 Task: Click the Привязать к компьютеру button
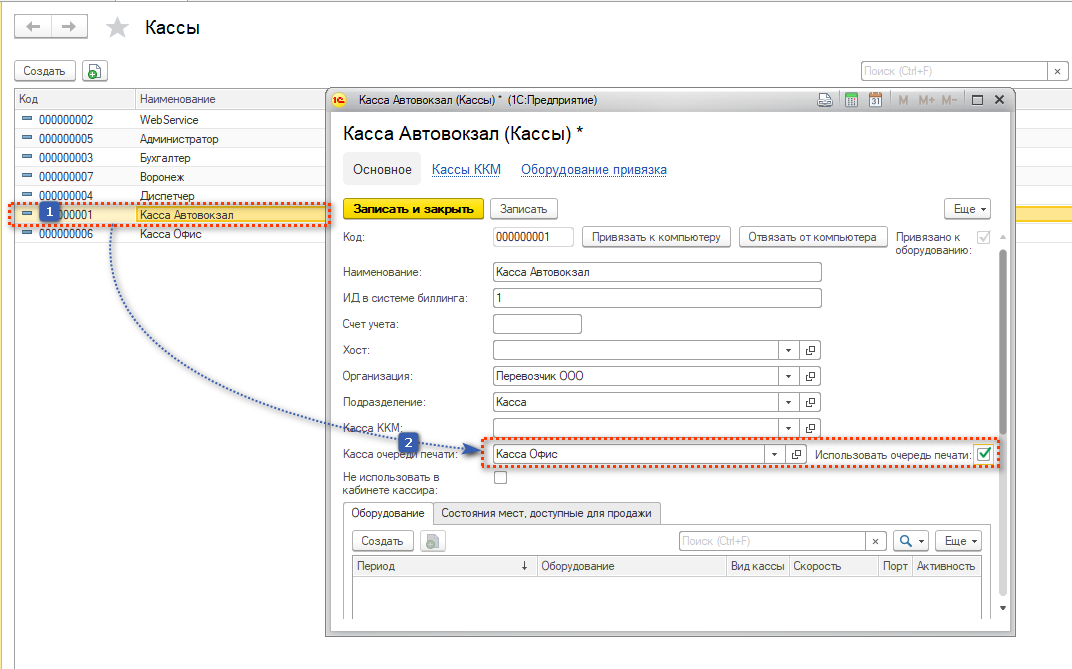pos(655,237)
